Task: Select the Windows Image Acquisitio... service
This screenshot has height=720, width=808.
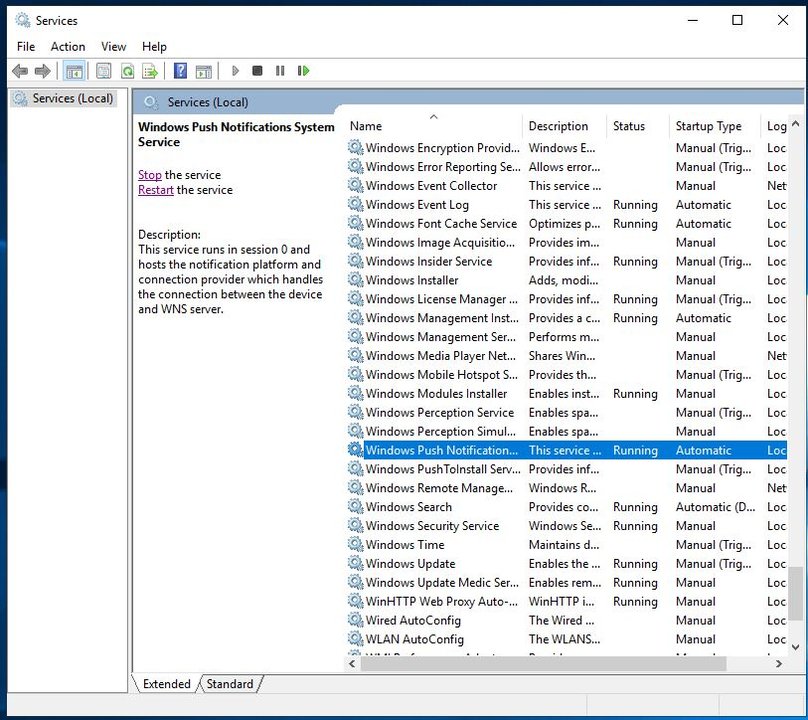Action: (x=566, y=242)
